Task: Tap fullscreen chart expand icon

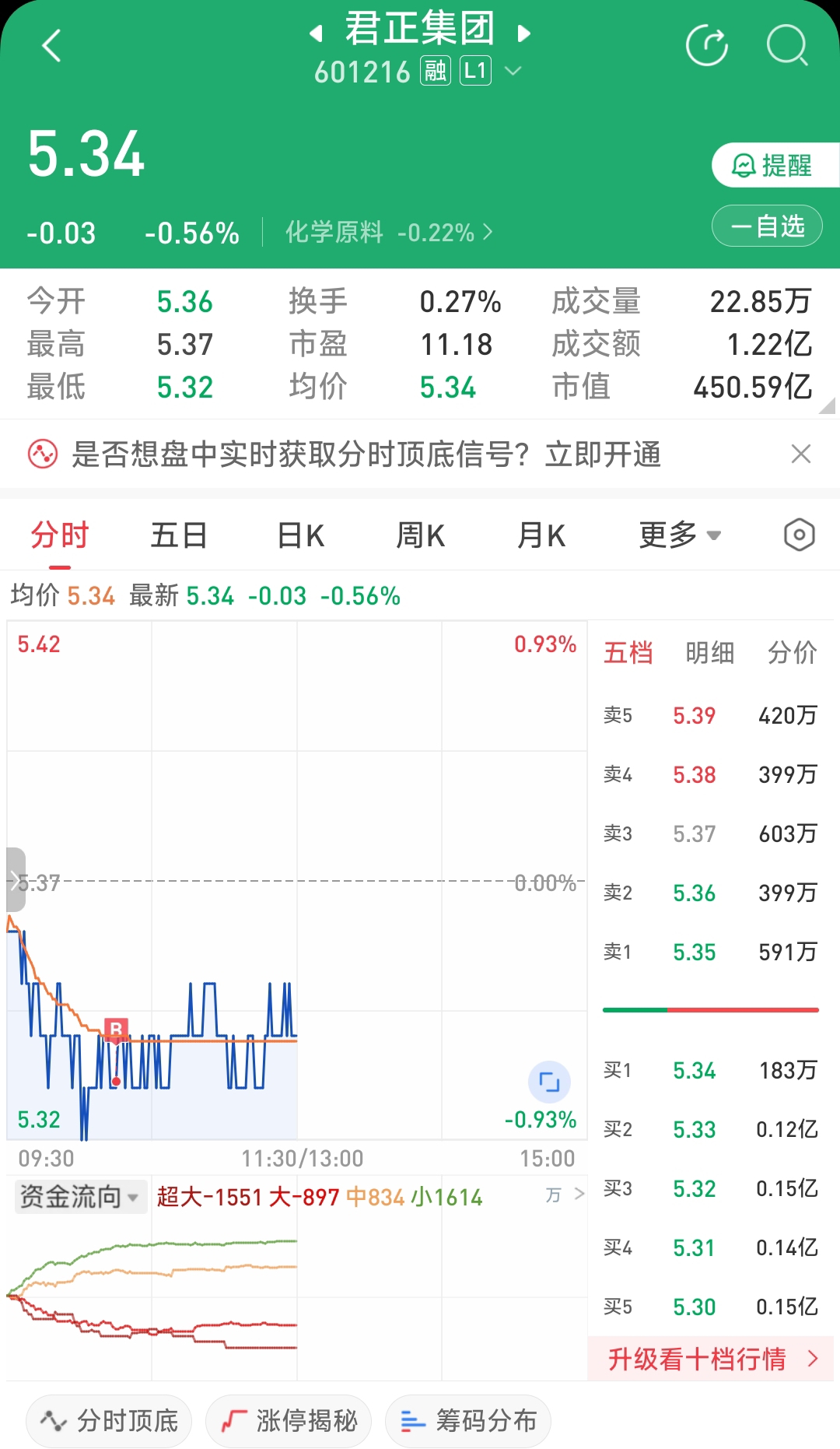Action: pyautogui.click(x=549, y=1082)
